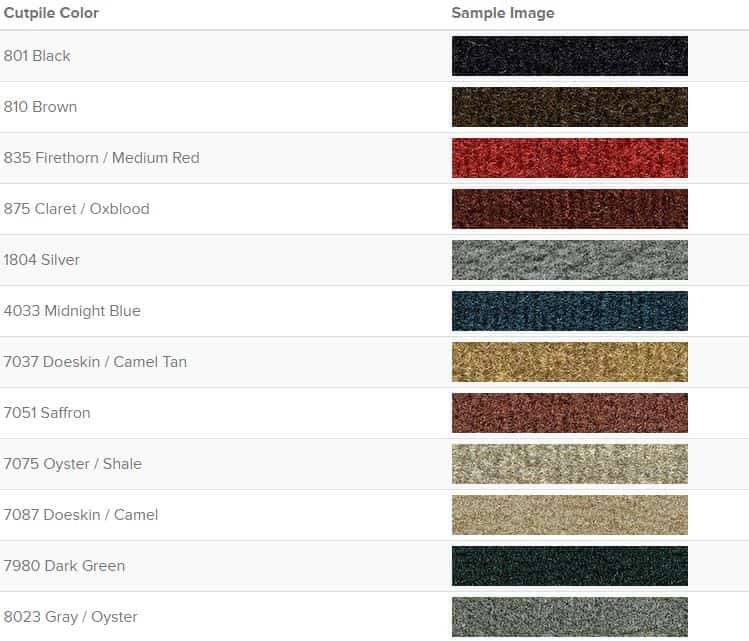This screenshot has width=749, height=641.
Task: Select the 7980 Dark Green label
Action: pos(64,566)
